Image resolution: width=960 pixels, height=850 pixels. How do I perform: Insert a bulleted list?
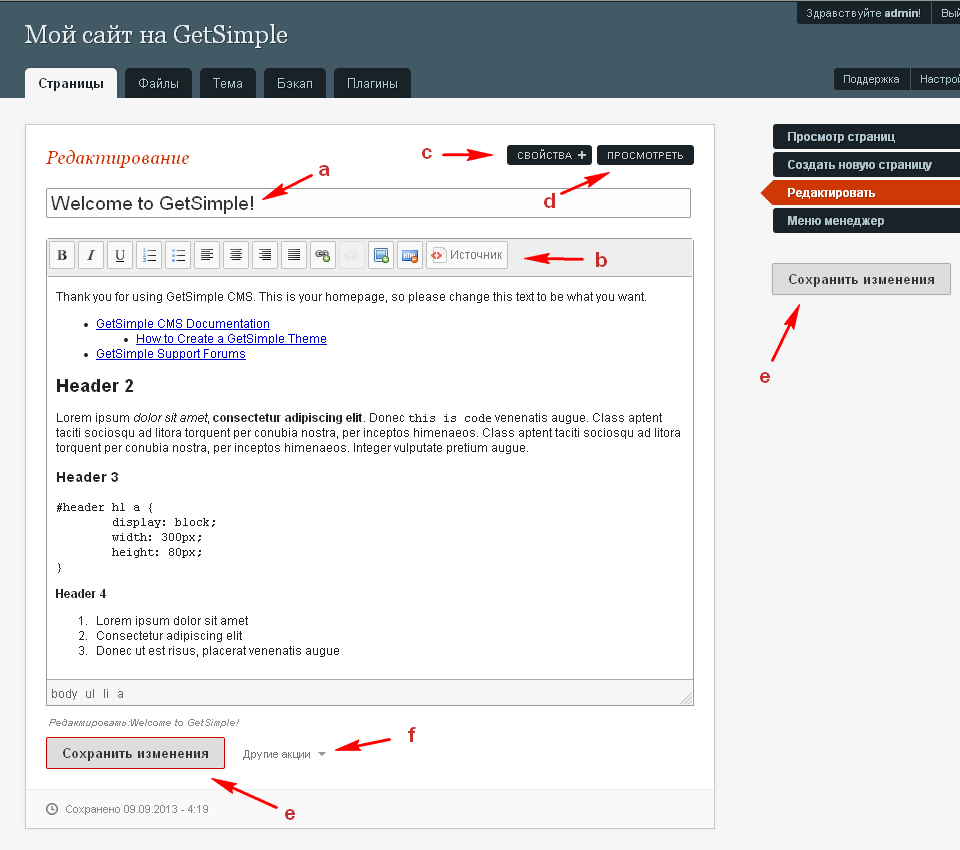coord(178,256)
